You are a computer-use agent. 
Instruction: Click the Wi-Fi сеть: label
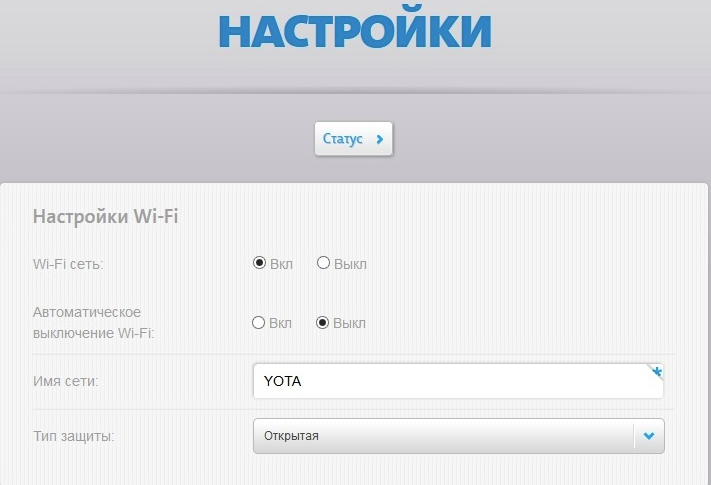[x=68, y=264]
